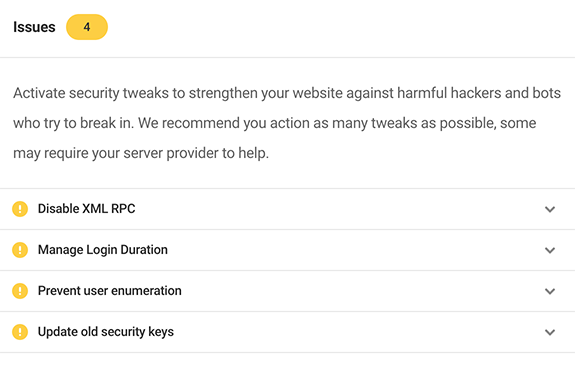Click the sentence mentioning server provider to help

coord(141,153)
